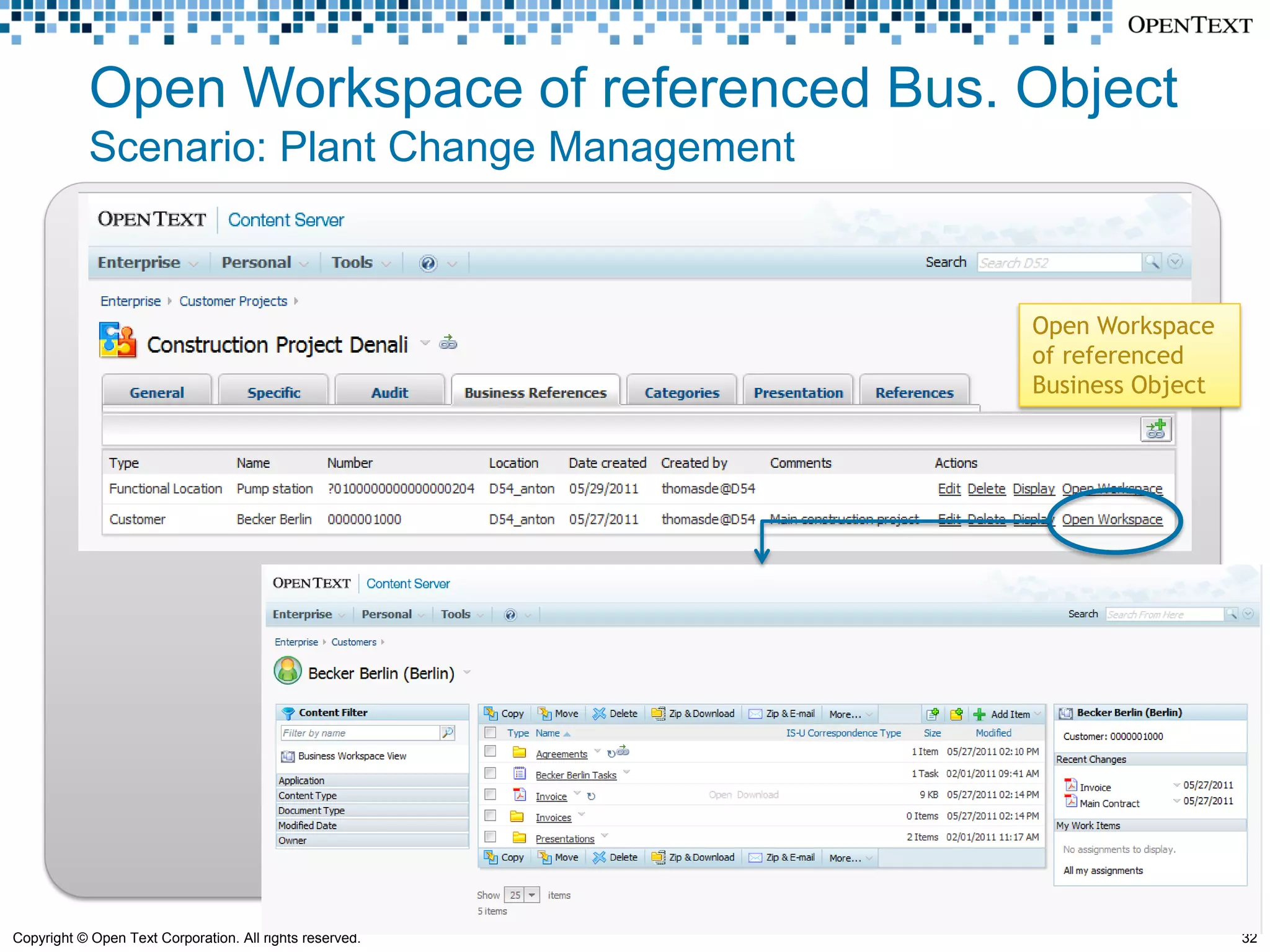Click the add business reference icon
Viewport: 1270px width, 952px height.
[x=1156, y=429]
